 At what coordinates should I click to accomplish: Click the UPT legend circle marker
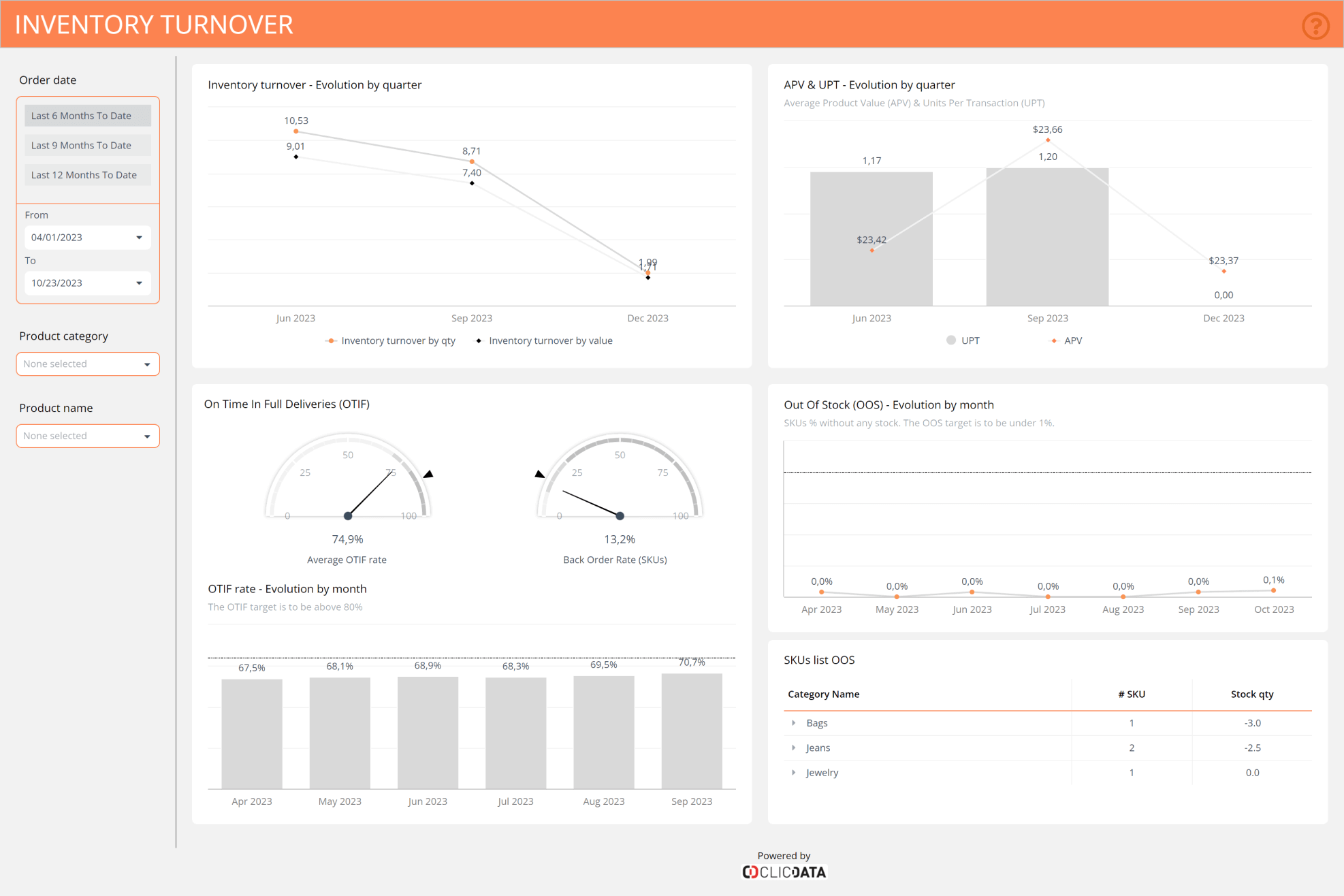(951, 340)
